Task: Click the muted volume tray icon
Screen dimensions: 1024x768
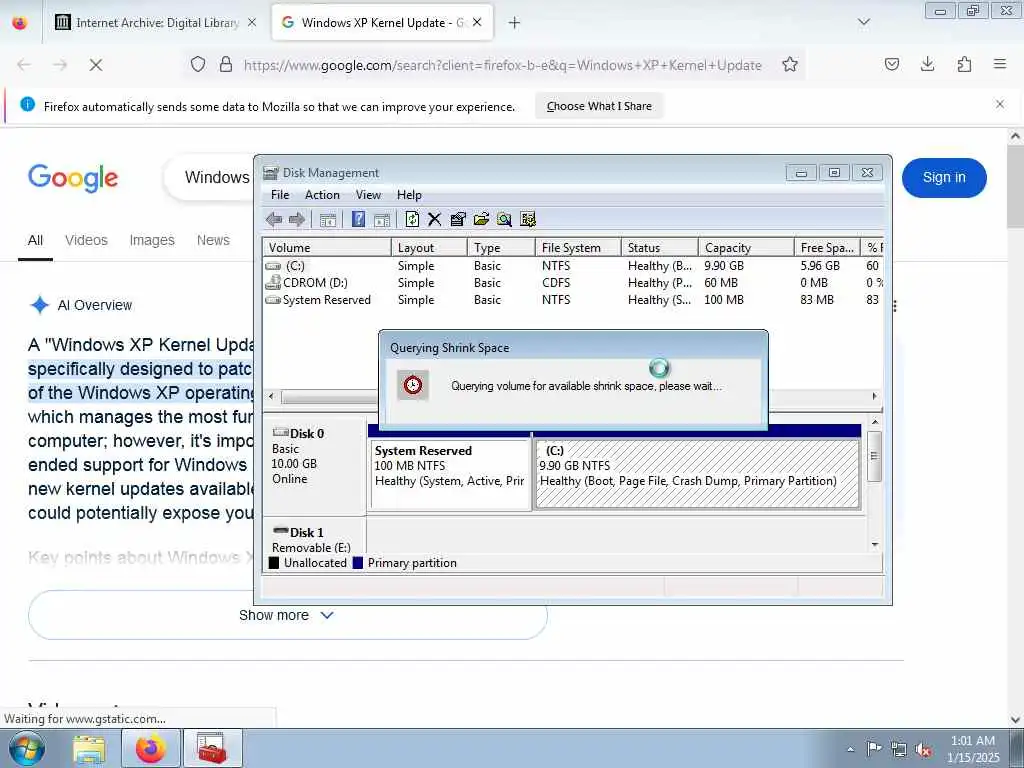Action: [x=923, y=750]
